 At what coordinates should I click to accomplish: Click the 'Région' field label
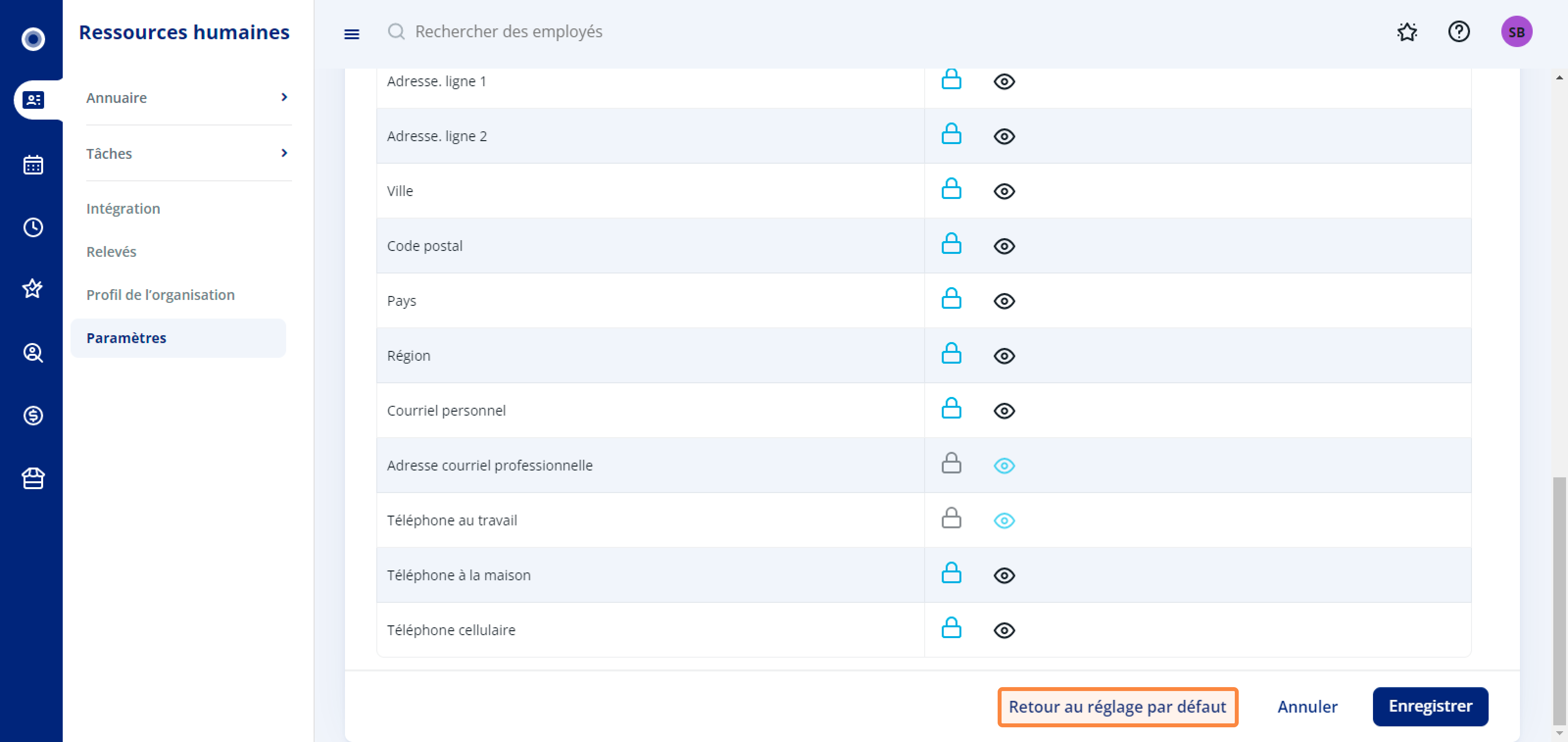(x=409, y=355)
